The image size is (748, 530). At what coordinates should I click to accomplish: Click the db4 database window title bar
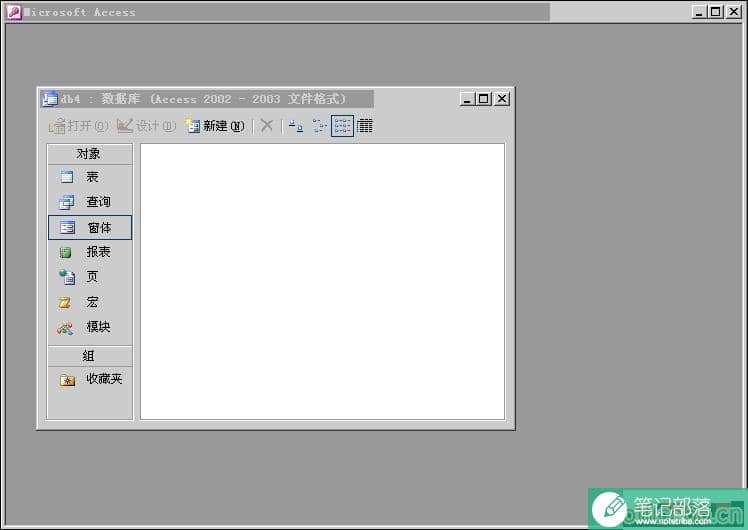coord(274,99)
